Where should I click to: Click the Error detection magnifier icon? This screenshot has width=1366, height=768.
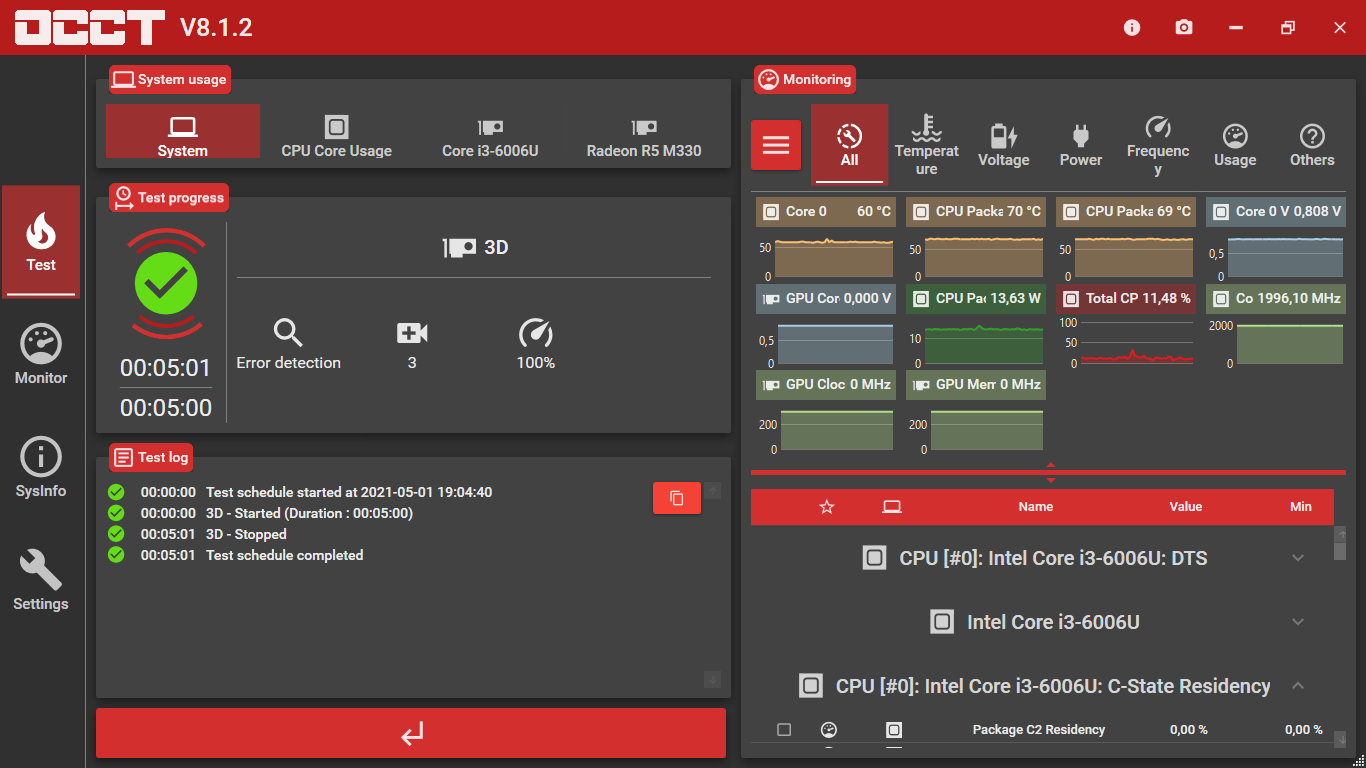288,333
